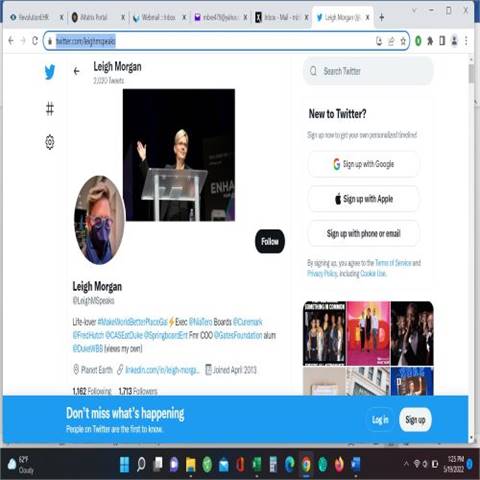480x480 pixels.
Task: Click the Twitter bird logo in sidebar
Action: point(50,72)
